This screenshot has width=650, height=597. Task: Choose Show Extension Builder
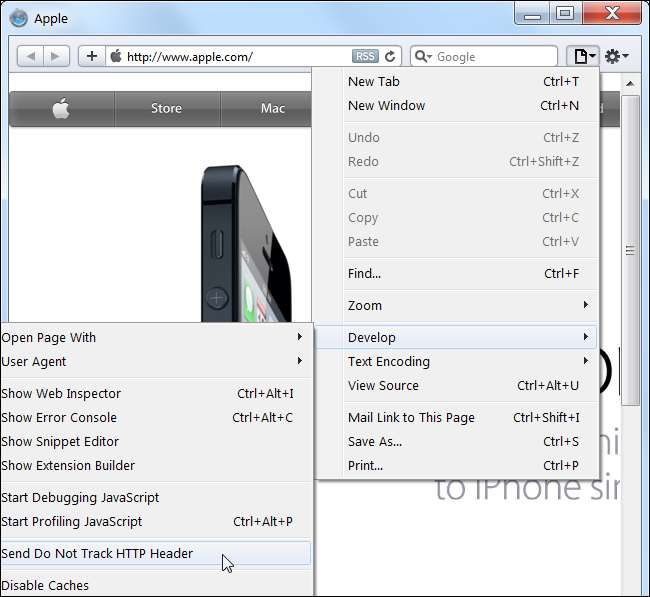coord(155,466)
